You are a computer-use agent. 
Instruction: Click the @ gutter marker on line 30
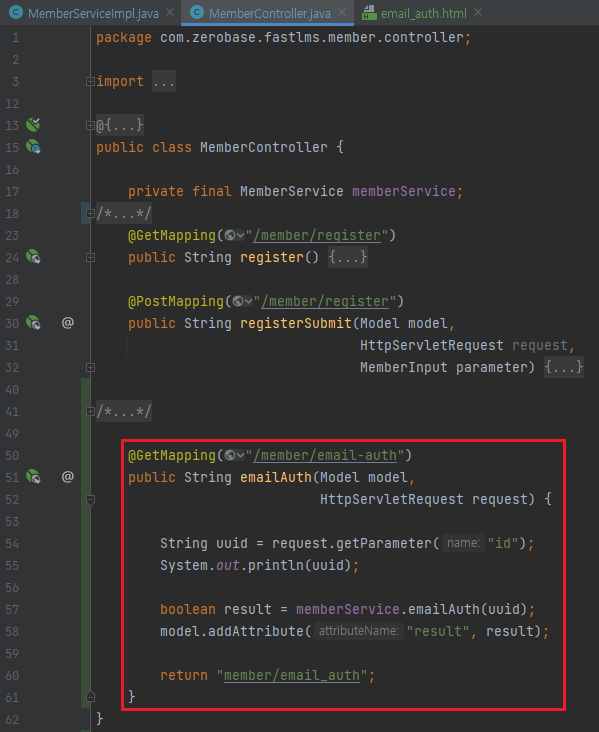click(68, 323)
